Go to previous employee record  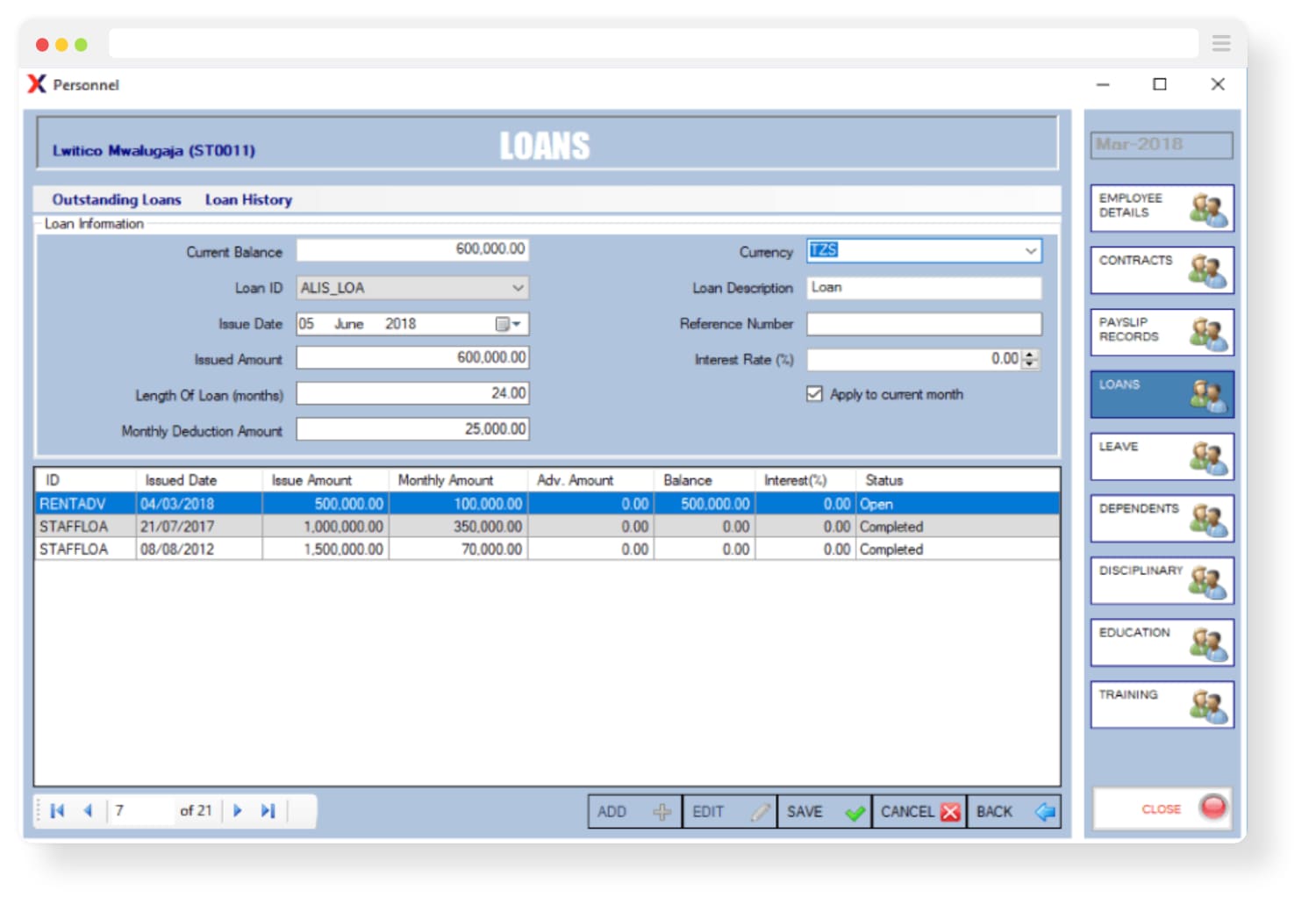[x=88, y=811]
